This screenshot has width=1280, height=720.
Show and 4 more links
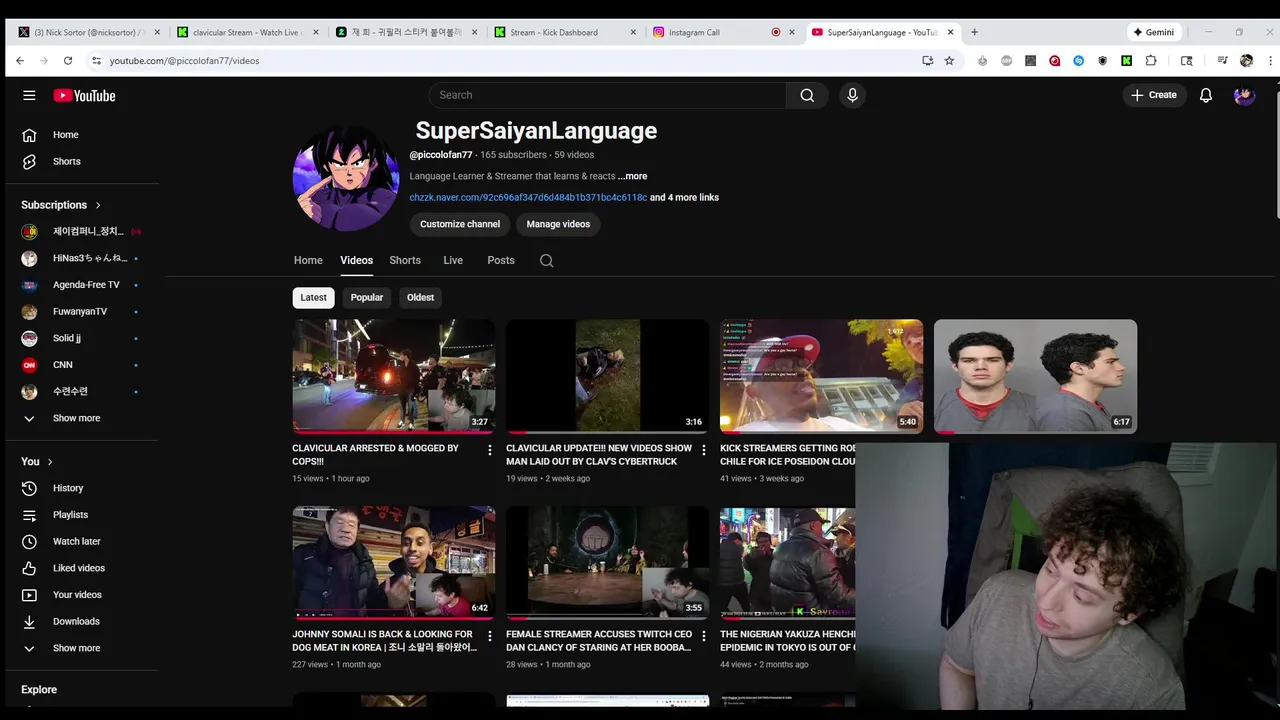pyautogui.click(x=684, y=198)
